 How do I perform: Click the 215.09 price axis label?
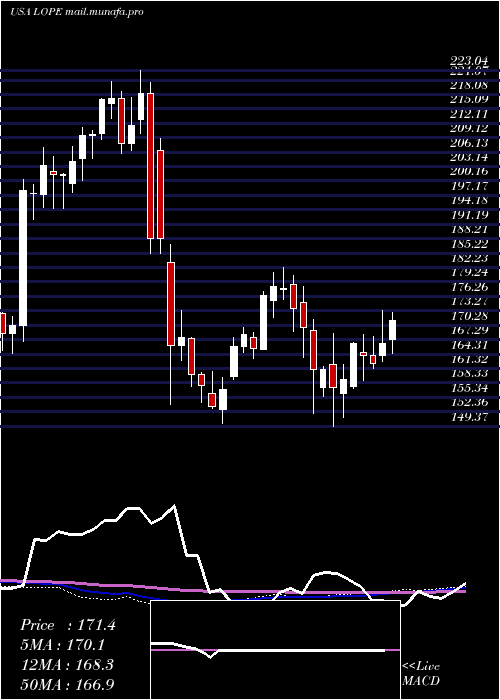468,99
